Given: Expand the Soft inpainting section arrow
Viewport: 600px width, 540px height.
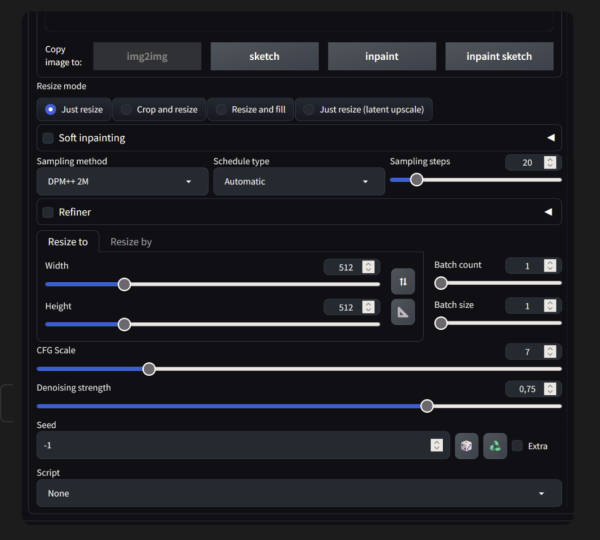Looking at the screenshot, I should tap(548, 138).
